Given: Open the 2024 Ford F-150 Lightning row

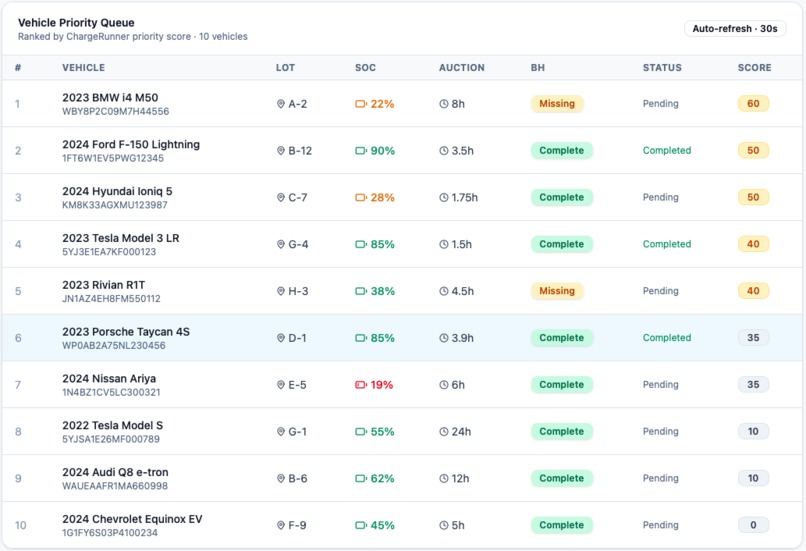Looking at the screenshot, I should coord(402,151).
